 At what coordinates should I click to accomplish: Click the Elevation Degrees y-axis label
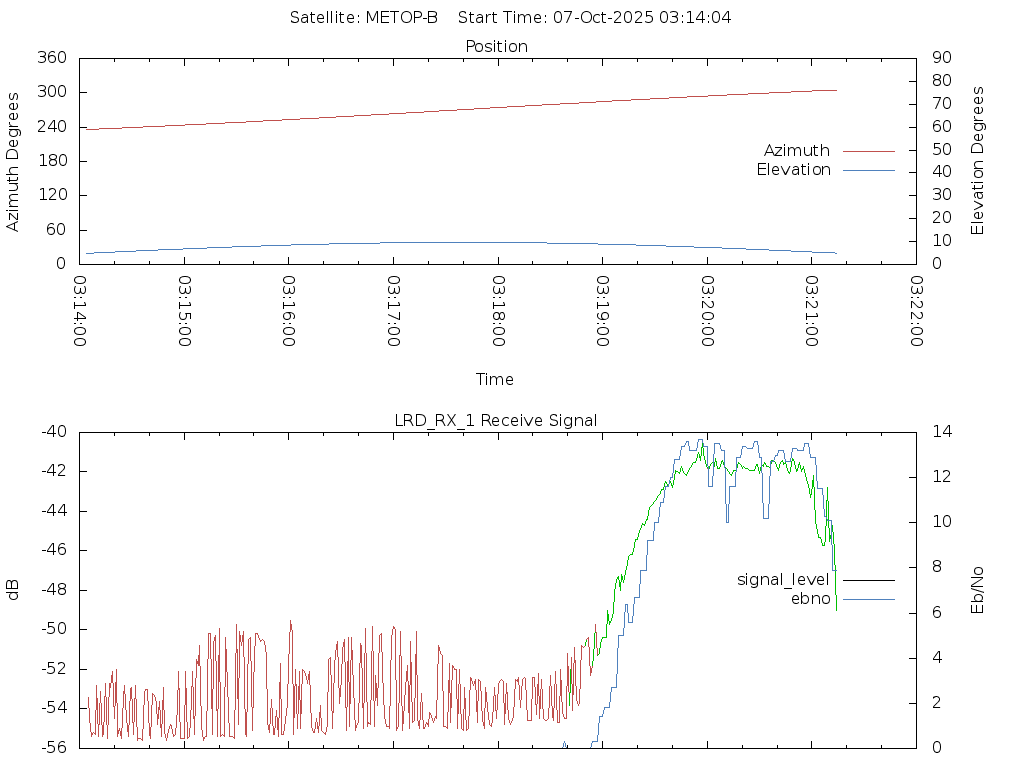[x=978, y=161]
